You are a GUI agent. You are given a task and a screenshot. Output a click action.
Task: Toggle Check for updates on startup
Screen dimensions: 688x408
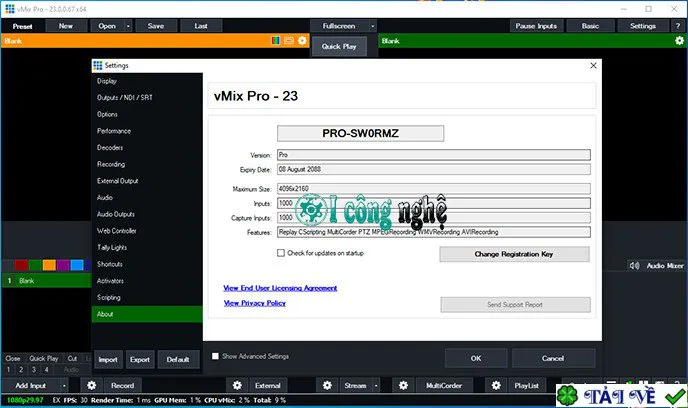281,253
